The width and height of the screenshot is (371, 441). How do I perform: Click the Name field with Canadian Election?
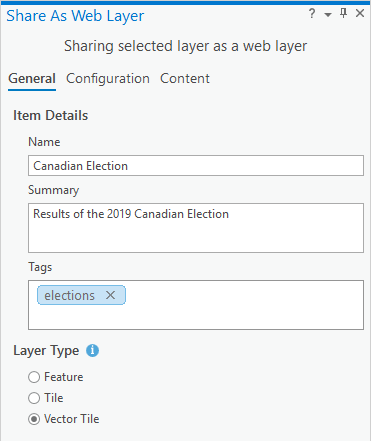pos(196,166)
